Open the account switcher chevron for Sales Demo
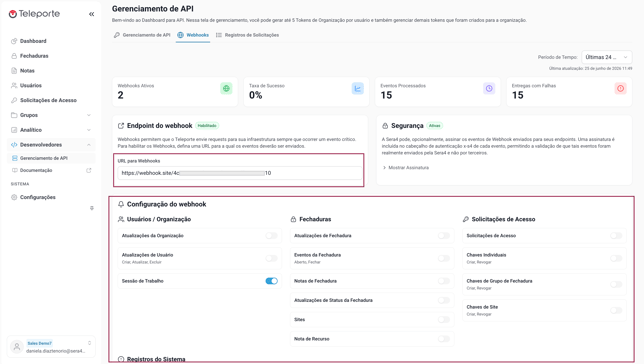 point(89,343)
